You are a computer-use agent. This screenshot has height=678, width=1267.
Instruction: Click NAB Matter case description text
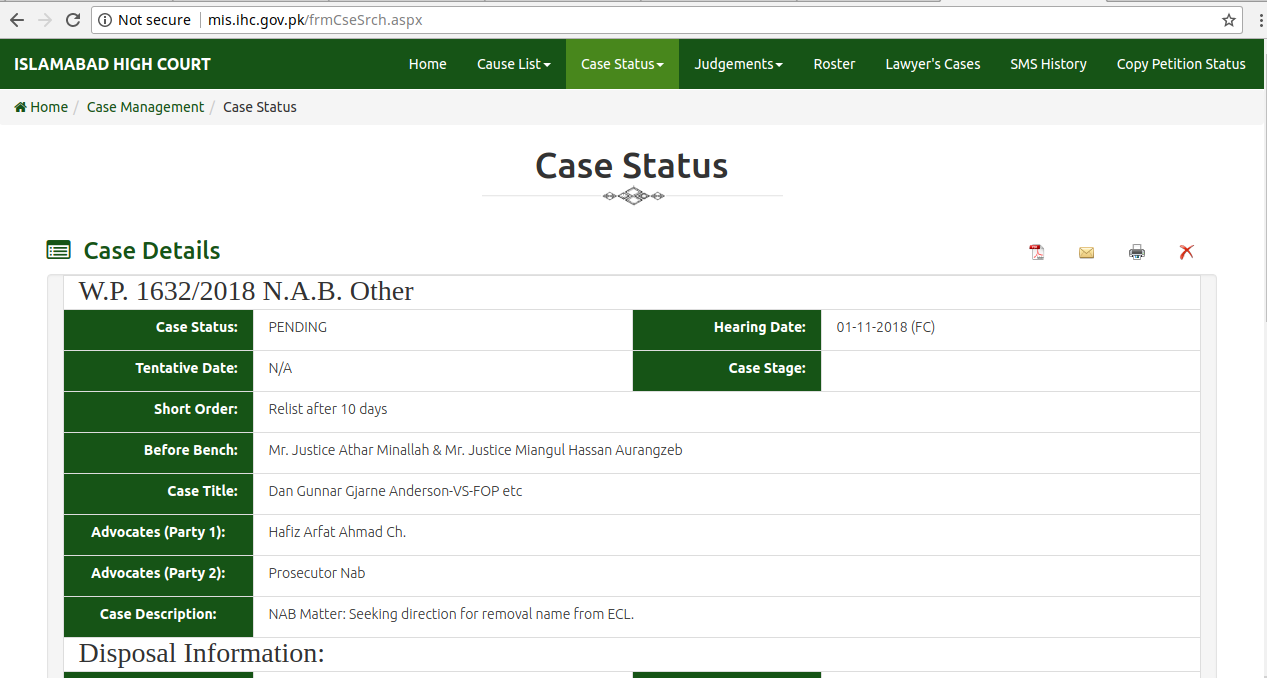click(451, 614)
